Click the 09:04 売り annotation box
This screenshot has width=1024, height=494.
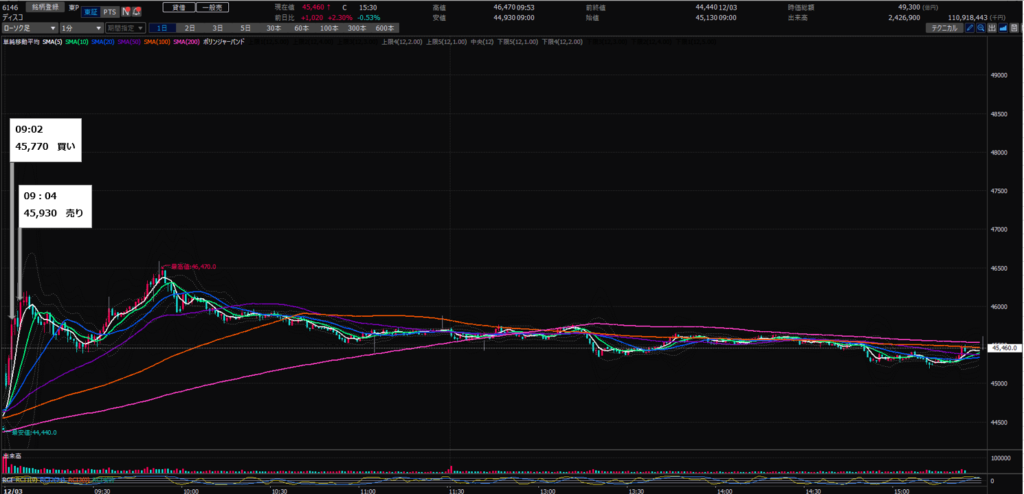point(57,206)
